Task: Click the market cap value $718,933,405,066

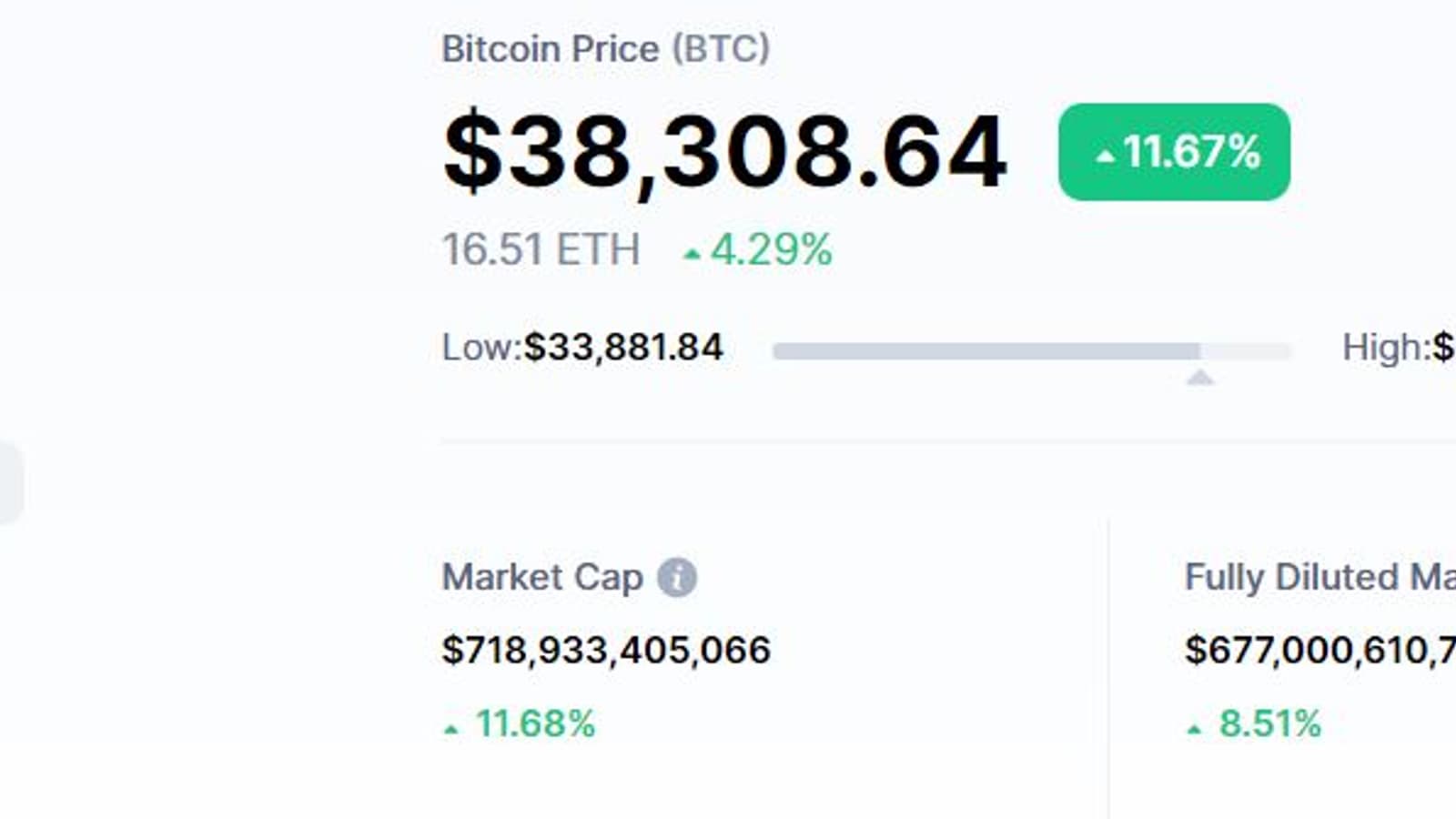Action: click(x=606, y=650)
